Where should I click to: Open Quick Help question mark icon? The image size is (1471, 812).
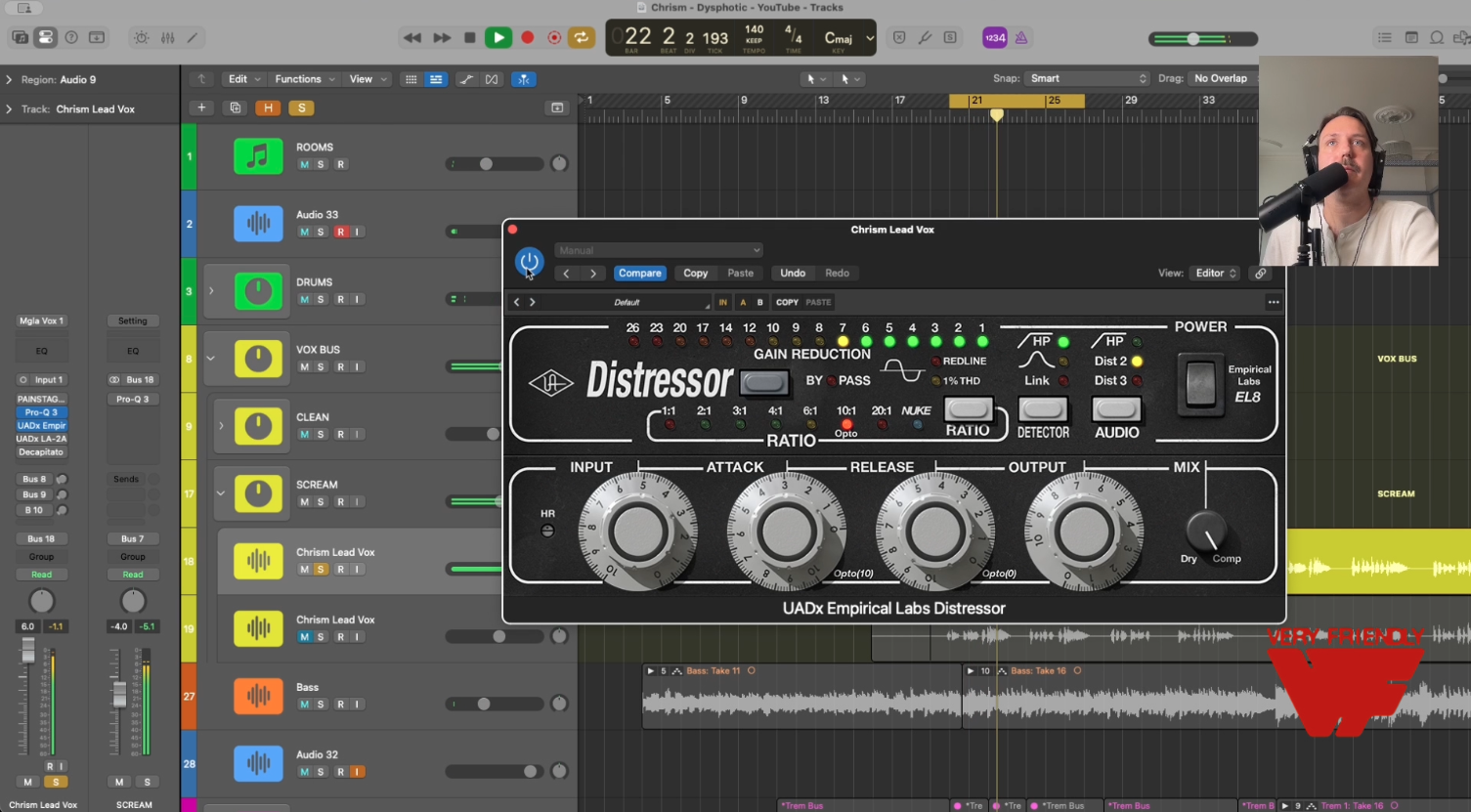71,37
